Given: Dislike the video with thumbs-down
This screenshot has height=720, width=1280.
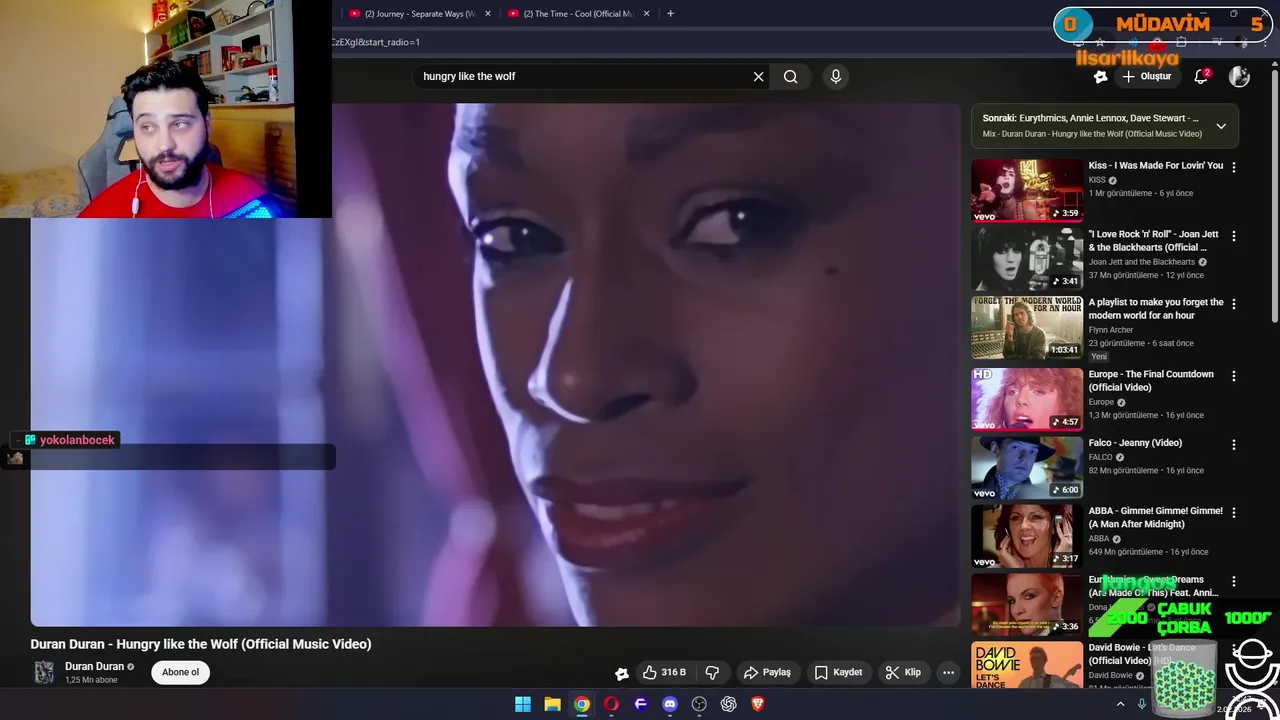Looking at the screenshot, I should click(712, 672).
